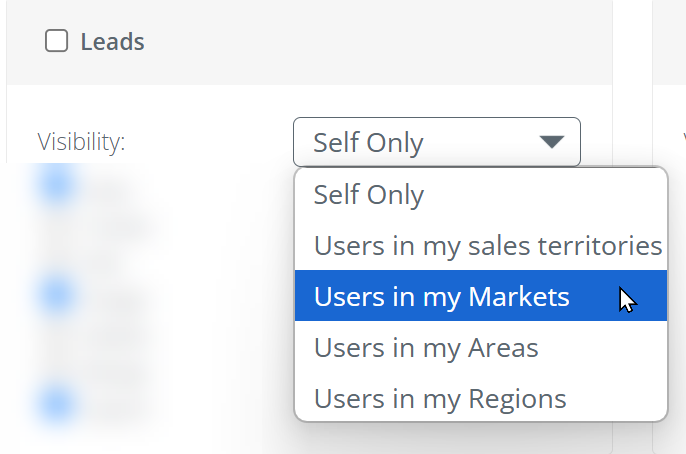Click the blurred text beside third blue circle
This screenshot has height=454, width=686.
[x=118, y=402]
